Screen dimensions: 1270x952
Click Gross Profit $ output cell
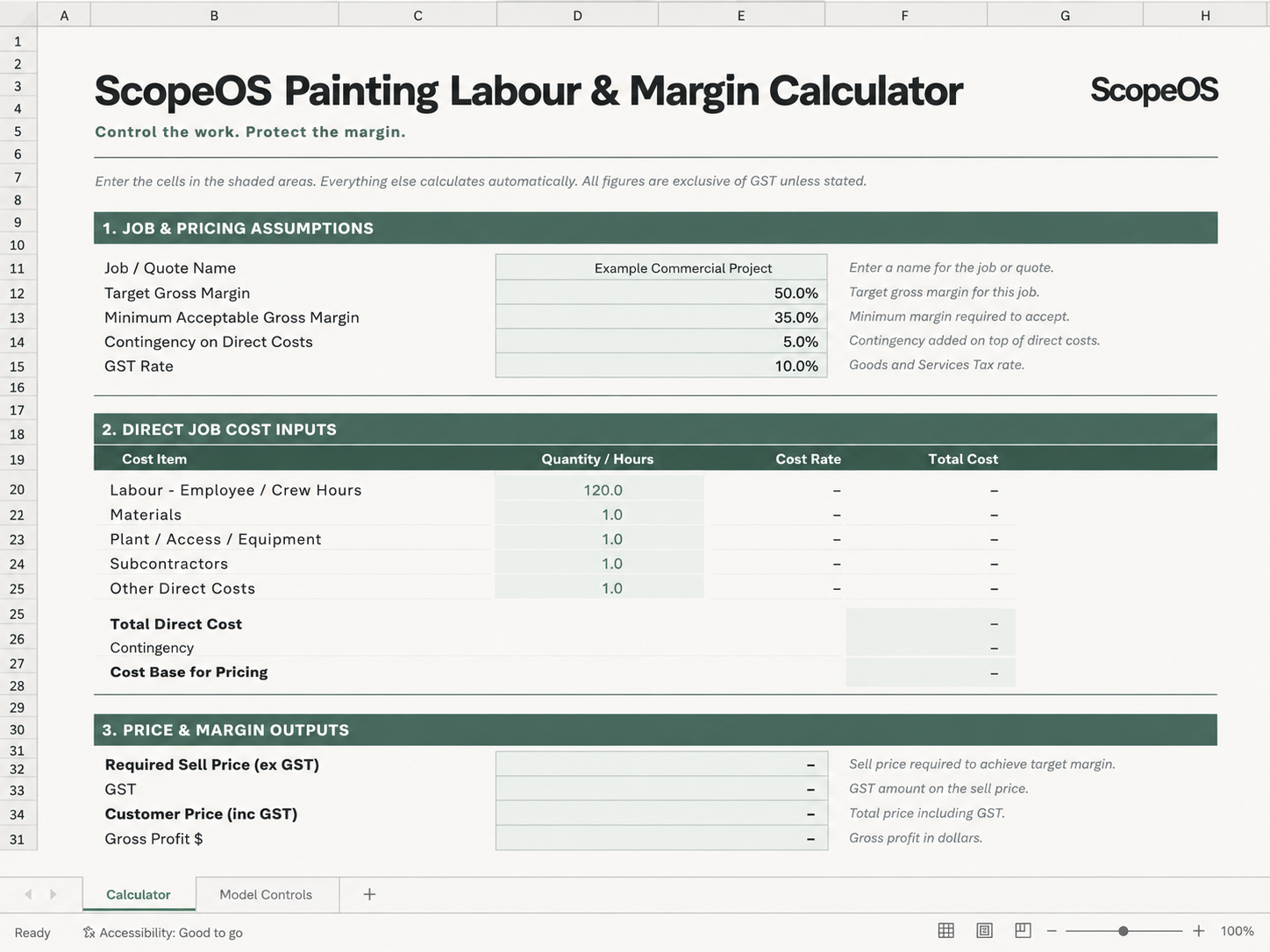coord(661,838)
